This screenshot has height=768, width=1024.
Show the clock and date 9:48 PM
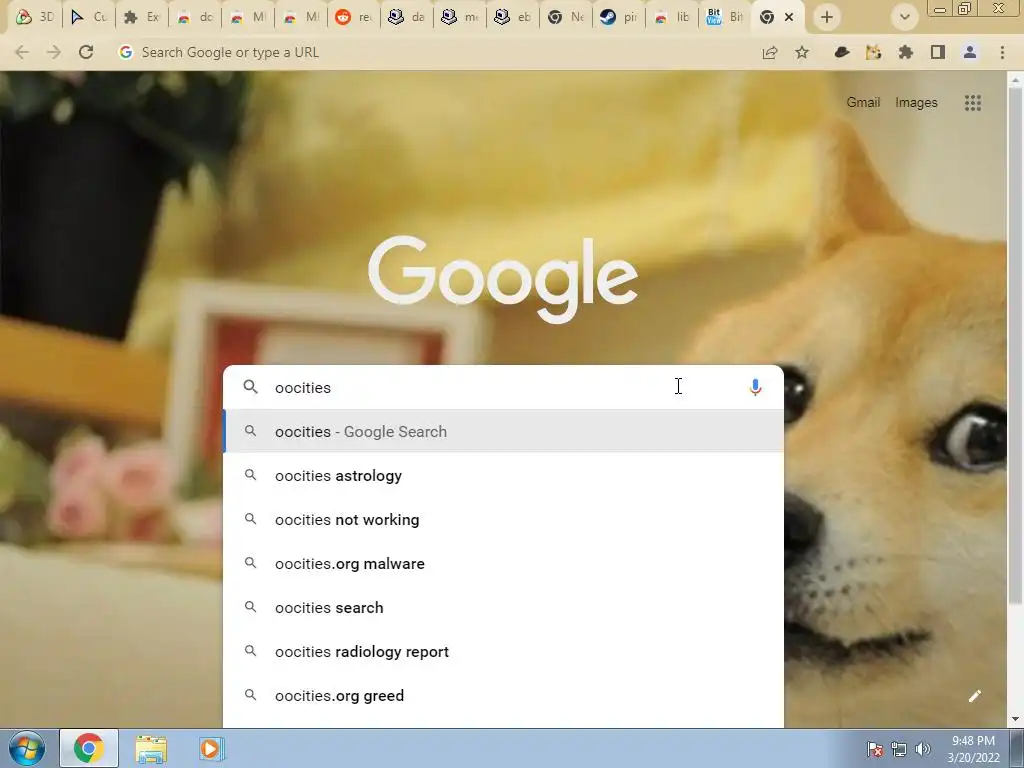pos(974,749)
